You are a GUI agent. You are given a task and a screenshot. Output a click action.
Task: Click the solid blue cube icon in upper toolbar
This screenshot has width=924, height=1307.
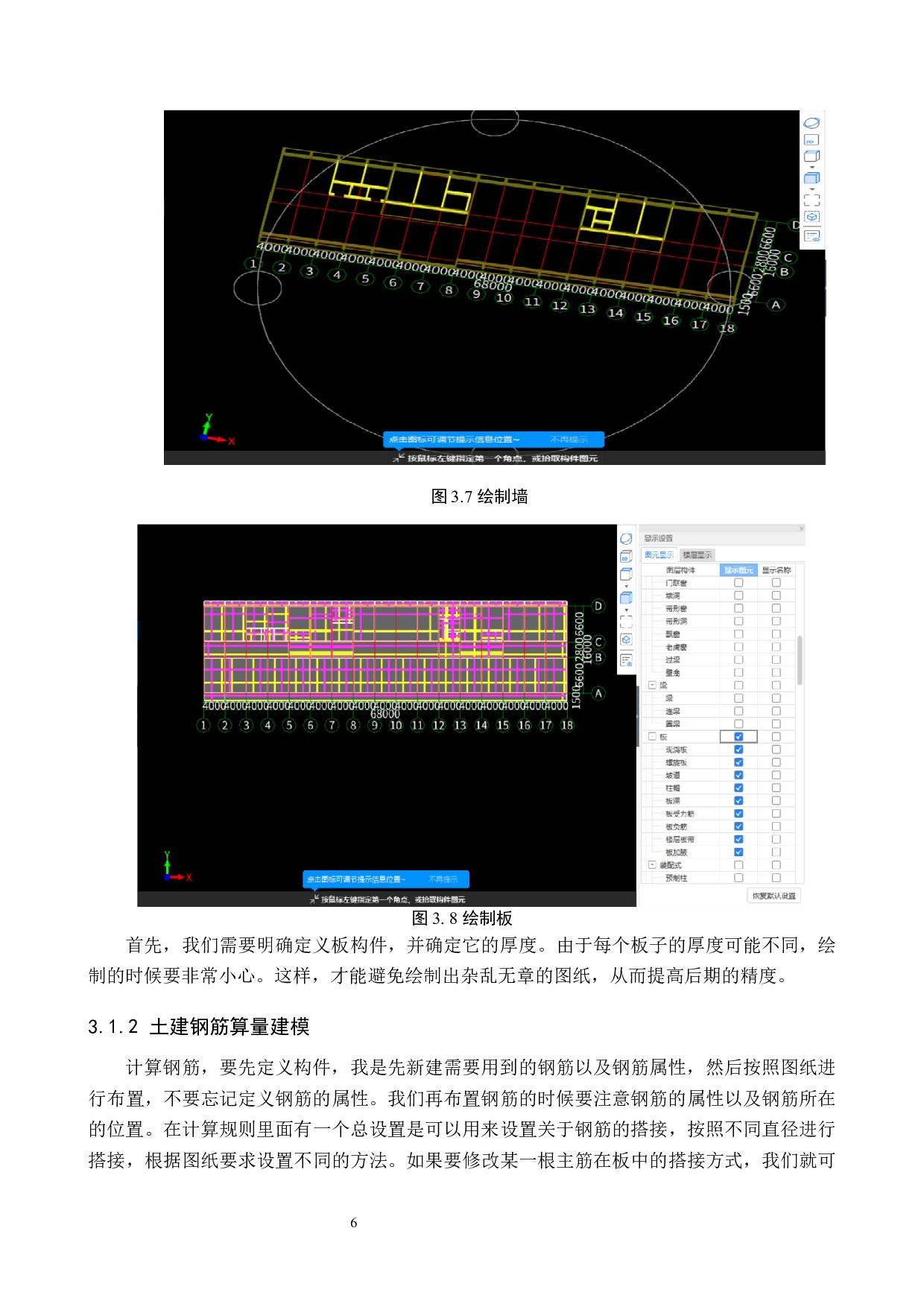811,178
